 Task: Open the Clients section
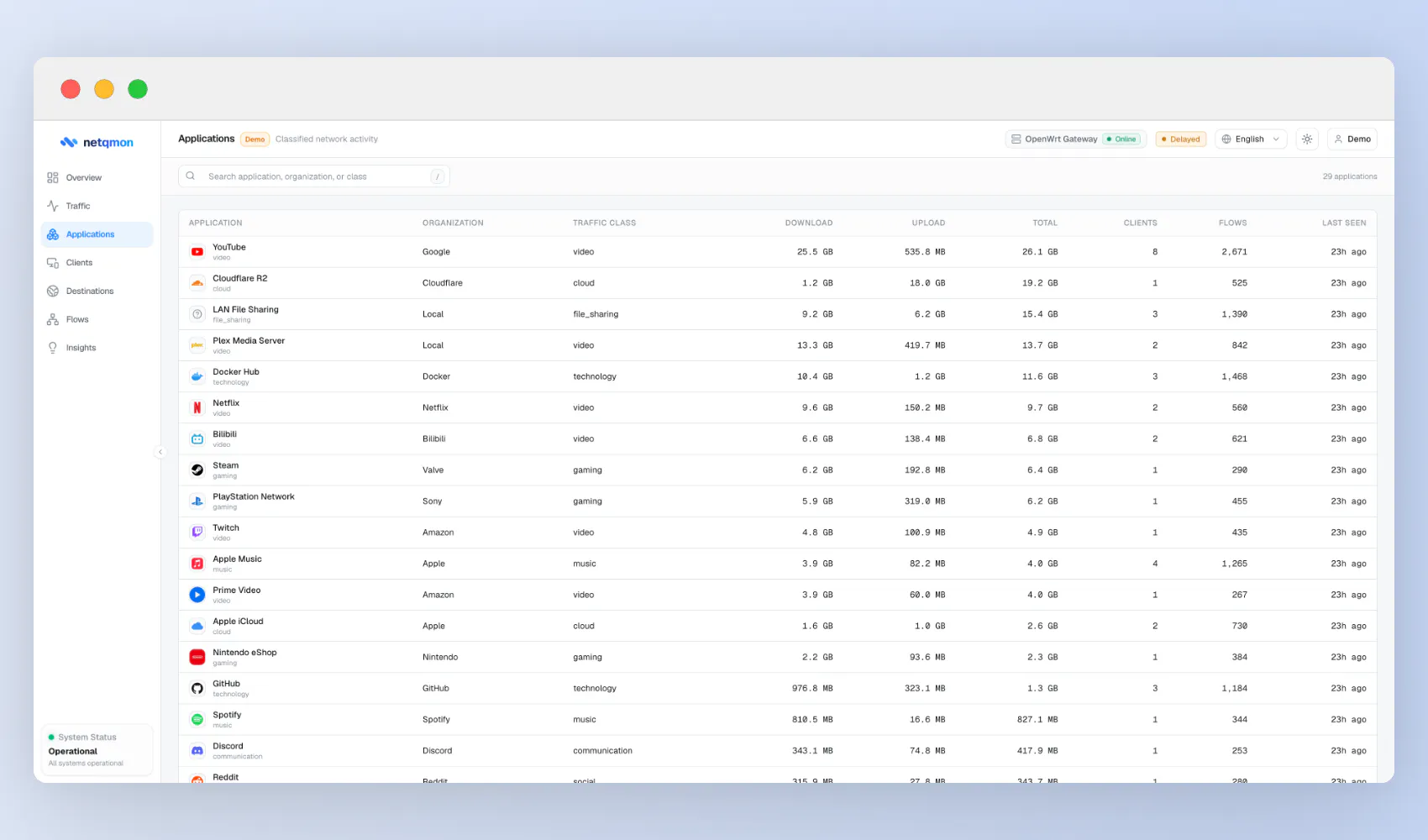click(97, 263)
